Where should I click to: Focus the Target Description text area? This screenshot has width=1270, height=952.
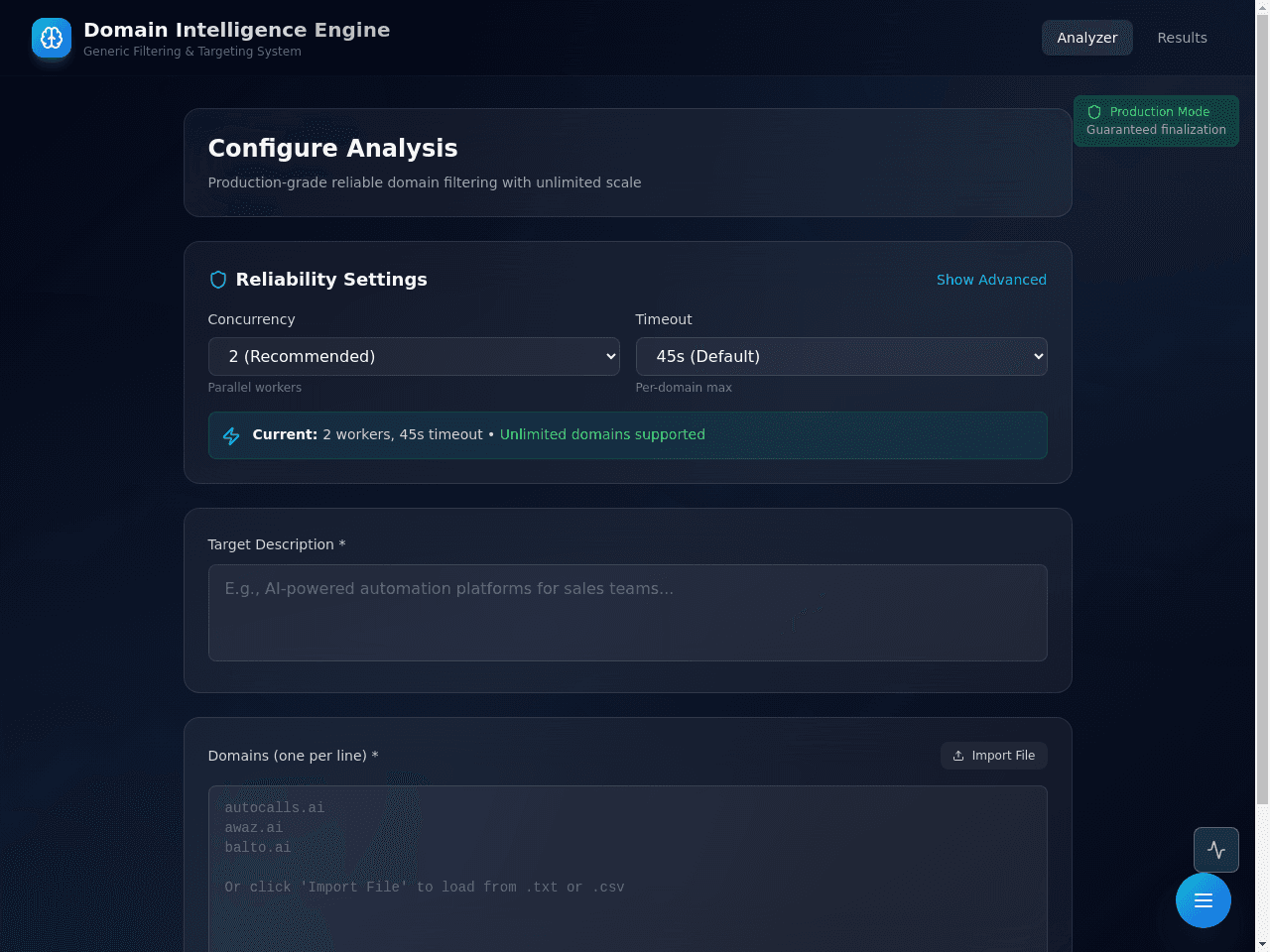click(x=628, y=613)
